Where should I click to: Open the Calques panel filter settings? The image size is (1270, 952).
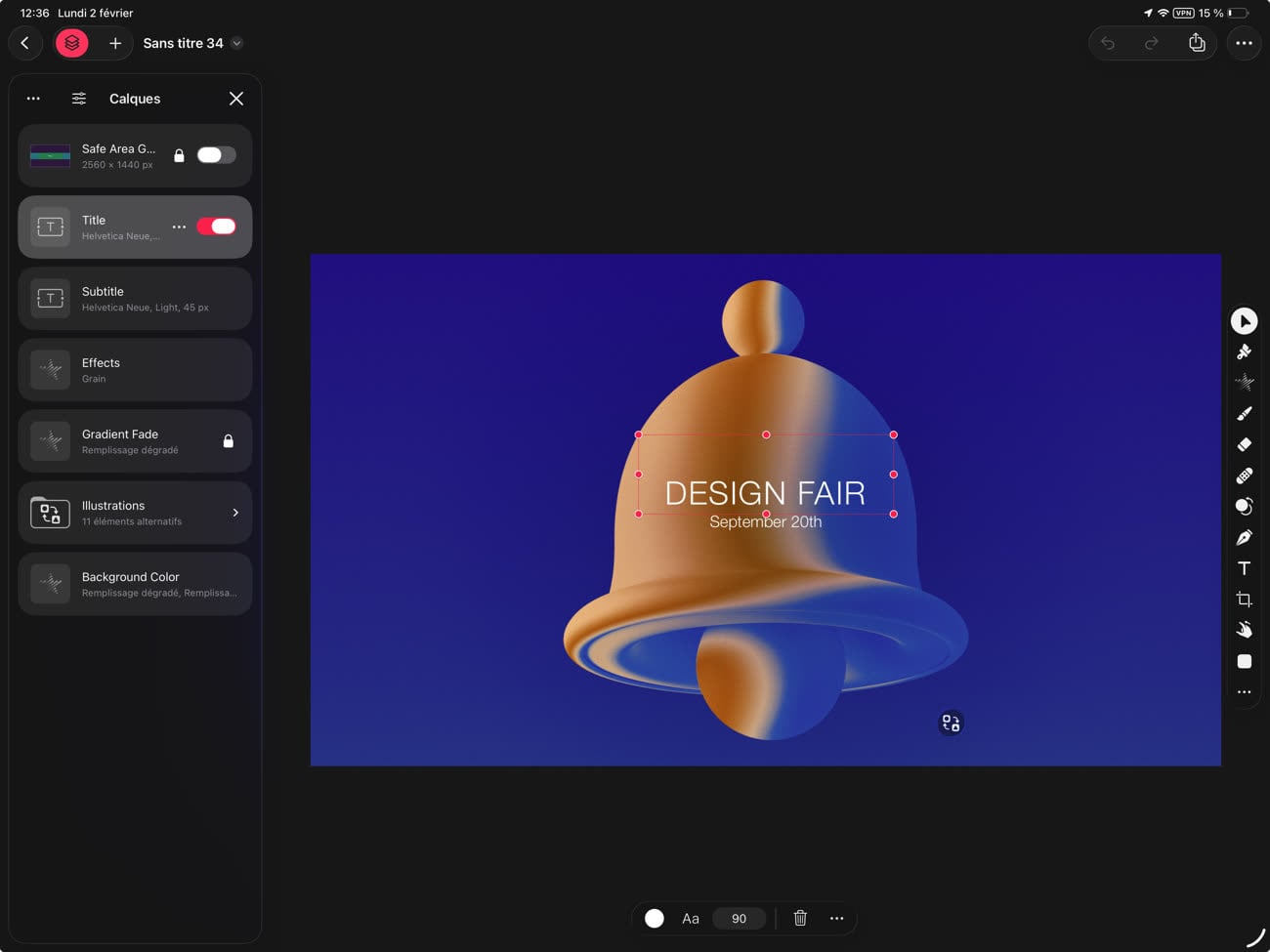(x=78, y=98)
